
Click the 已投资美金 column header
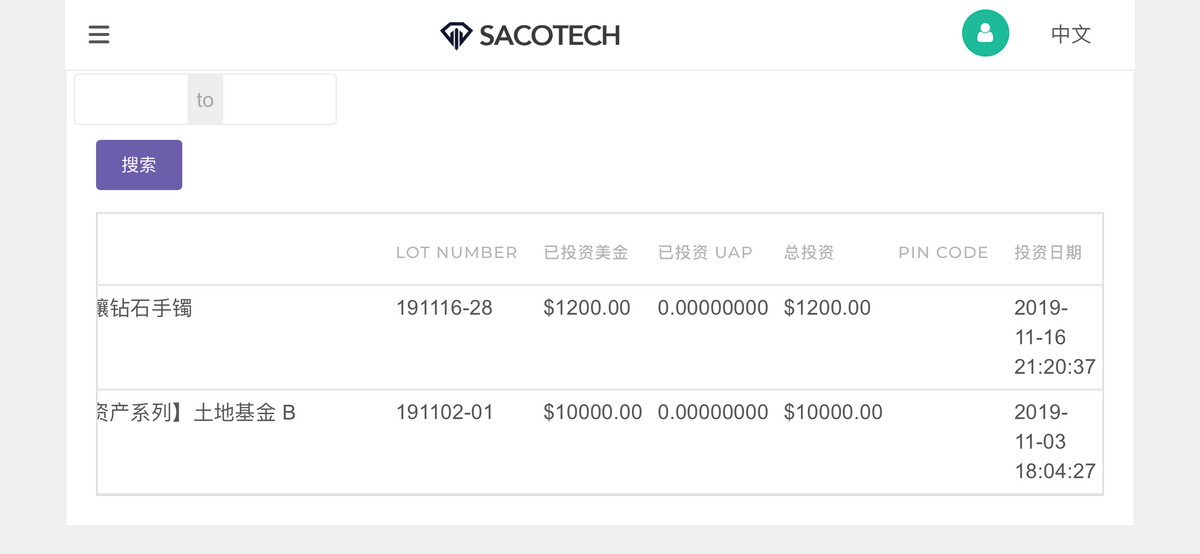click(586, 253)
